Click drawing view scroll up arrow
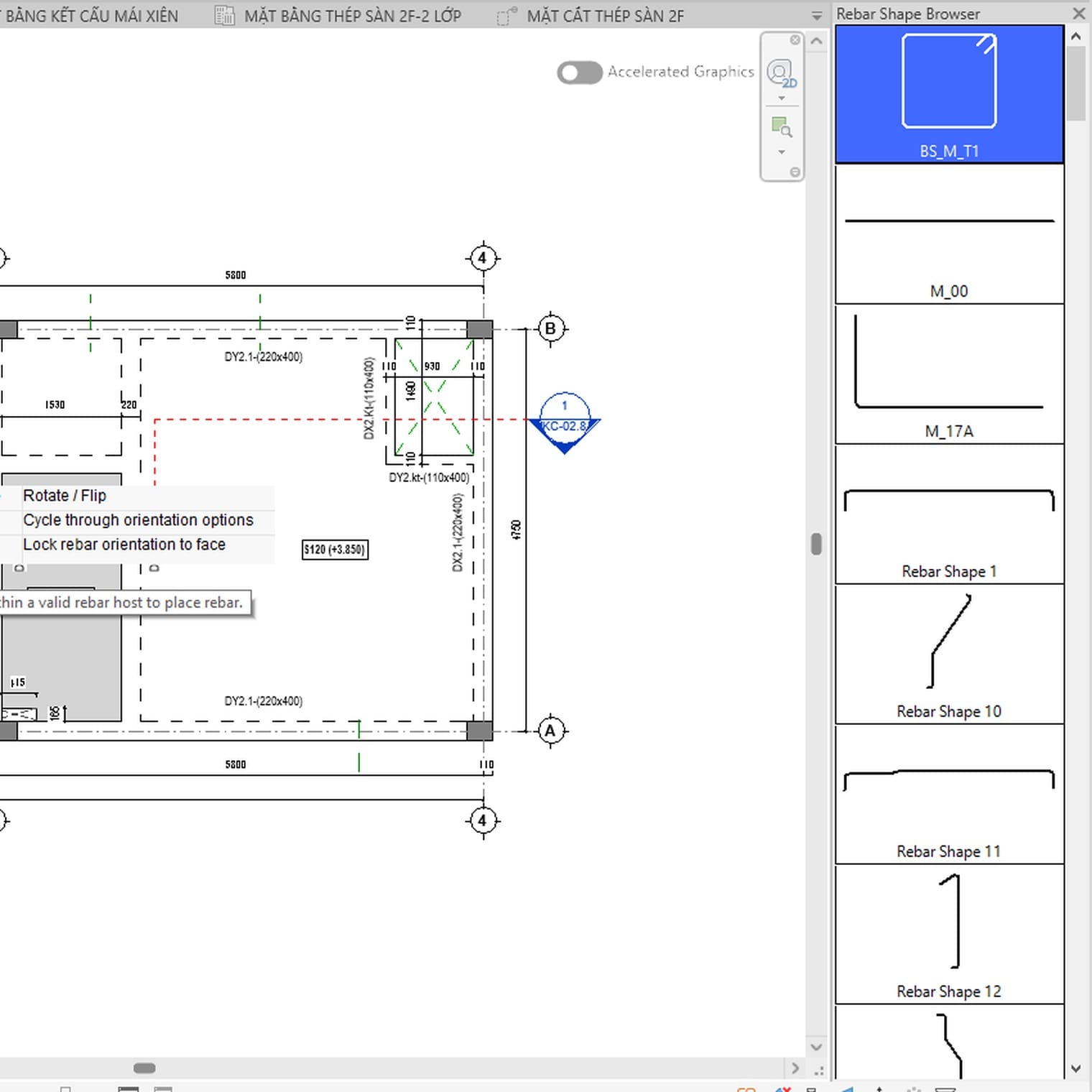Image resolution: width=1092 pixels, height=1092 pixels. (816, 41)
